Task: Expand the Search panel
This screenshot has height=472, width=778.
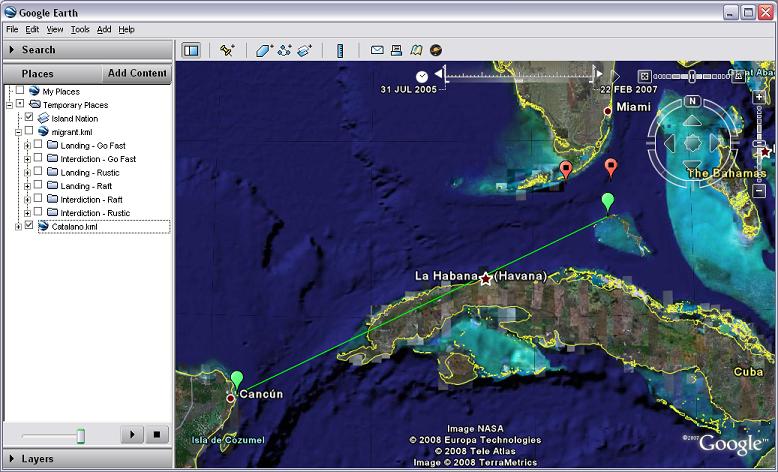Action: (88, 50)
